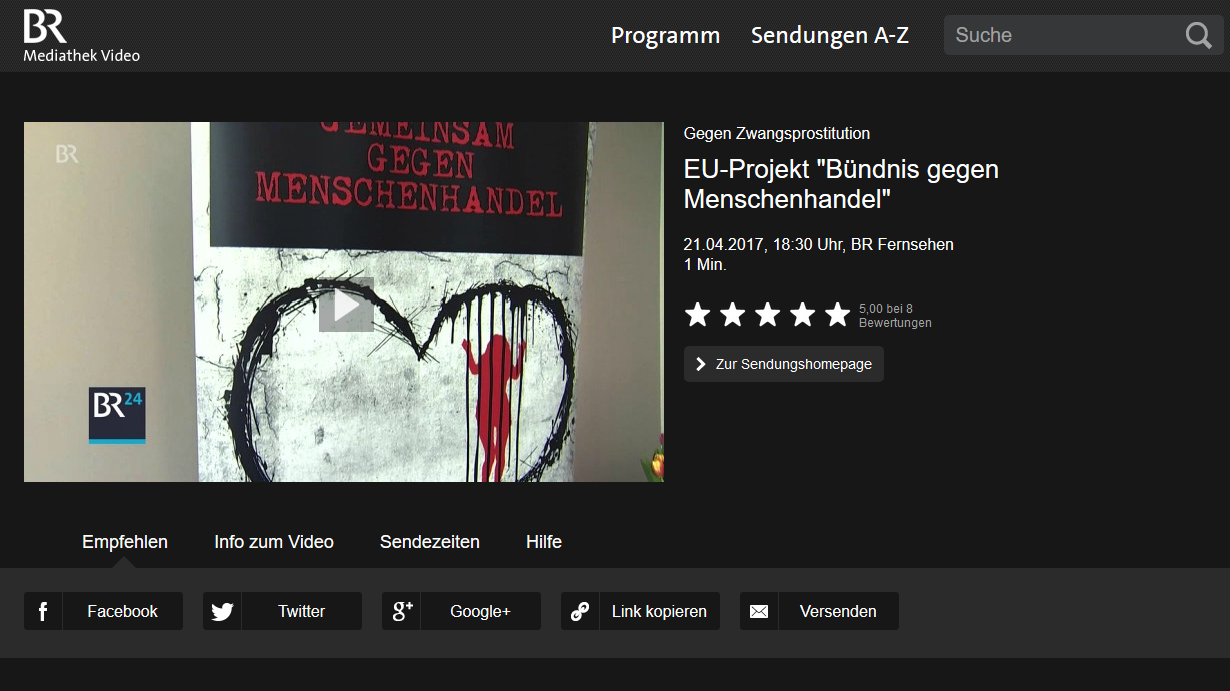1230x691 pixels.
Task: Click the BR24 logo in video thumbnail
Action: (117, 415)
